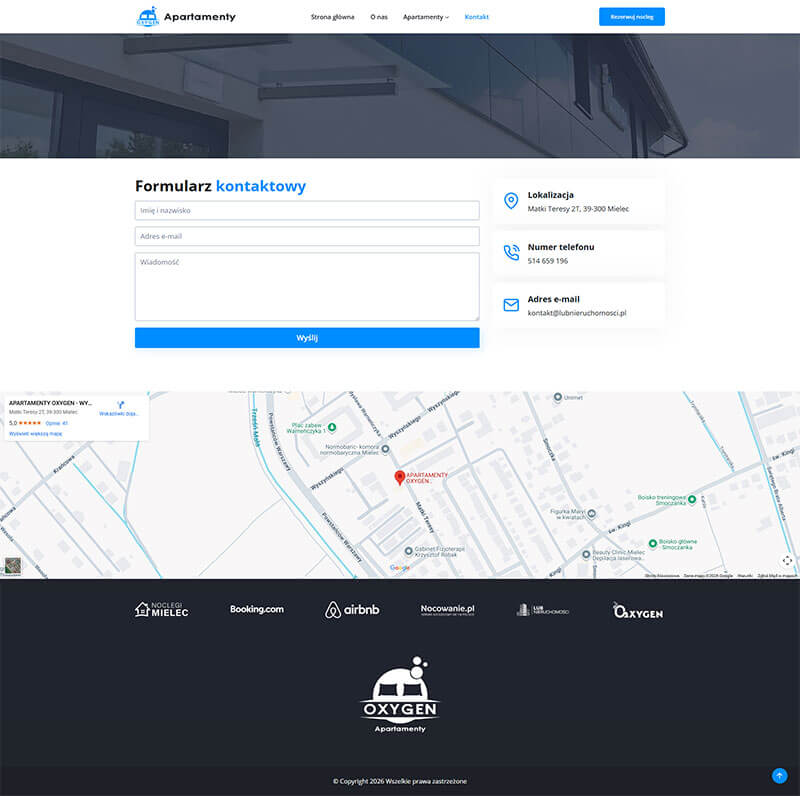Open the Airbnb logo link in footer
Screen dimensions: 800x796
[x=352, y=610]
